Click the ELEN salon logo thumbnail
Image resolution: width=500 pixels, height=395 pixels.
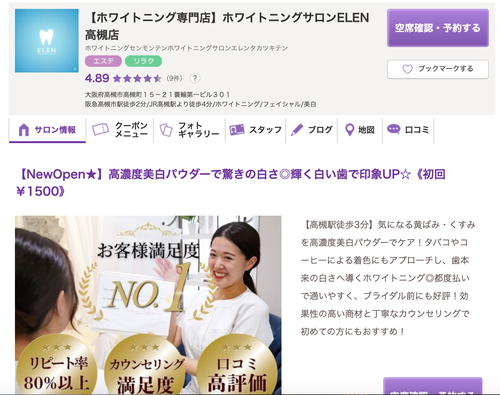click(47, 41)
